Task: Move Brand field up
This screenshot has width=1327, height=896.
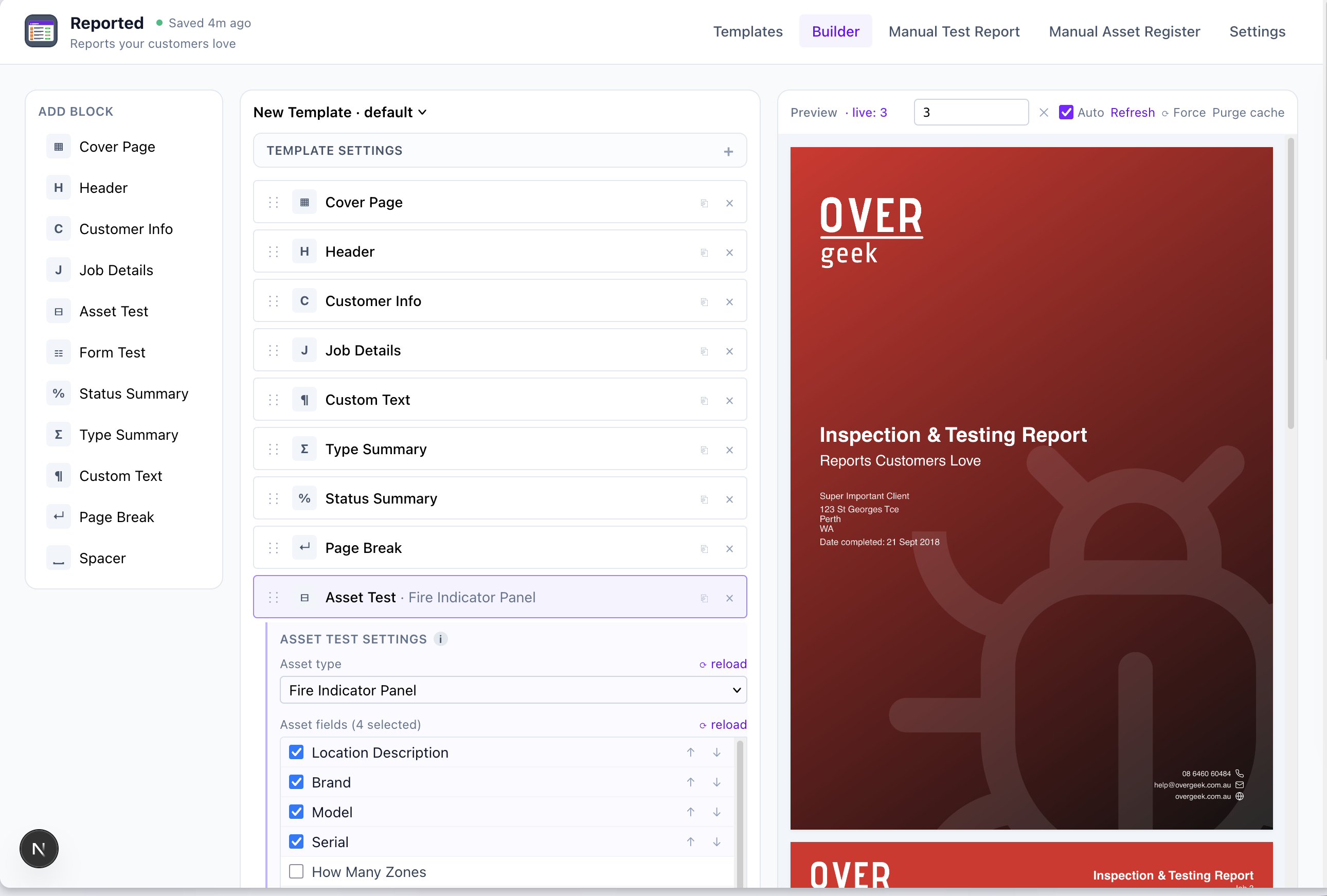Action: click(x=690, y=782)
